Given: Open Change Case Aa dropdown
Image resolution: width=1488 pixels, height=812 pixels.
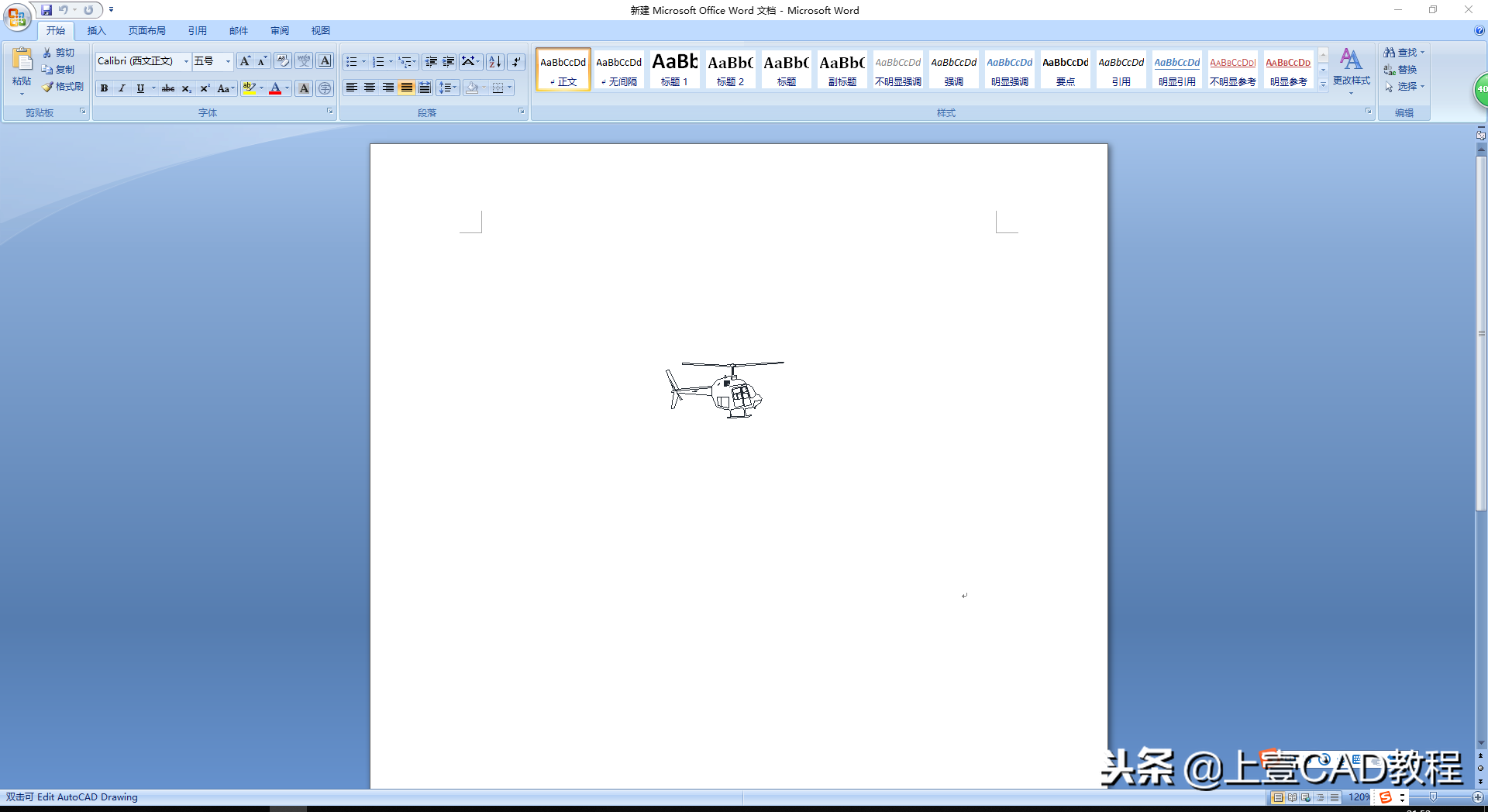Looking at the screenshot, I should pyautogui.click(x=226, y=88).
